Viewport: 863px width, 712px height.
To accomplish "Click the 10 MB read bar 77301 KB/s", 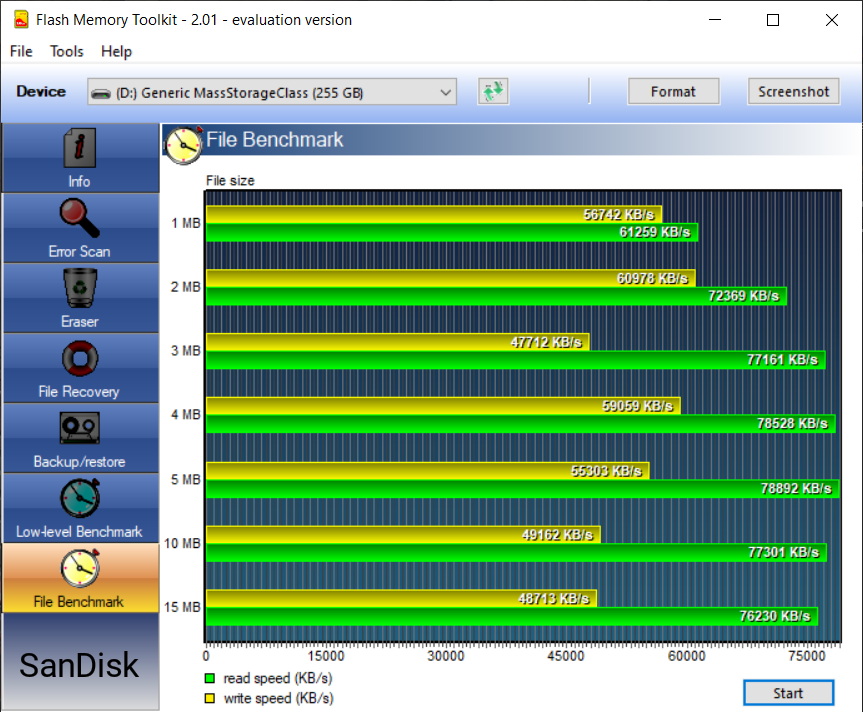I will point(516,552).
